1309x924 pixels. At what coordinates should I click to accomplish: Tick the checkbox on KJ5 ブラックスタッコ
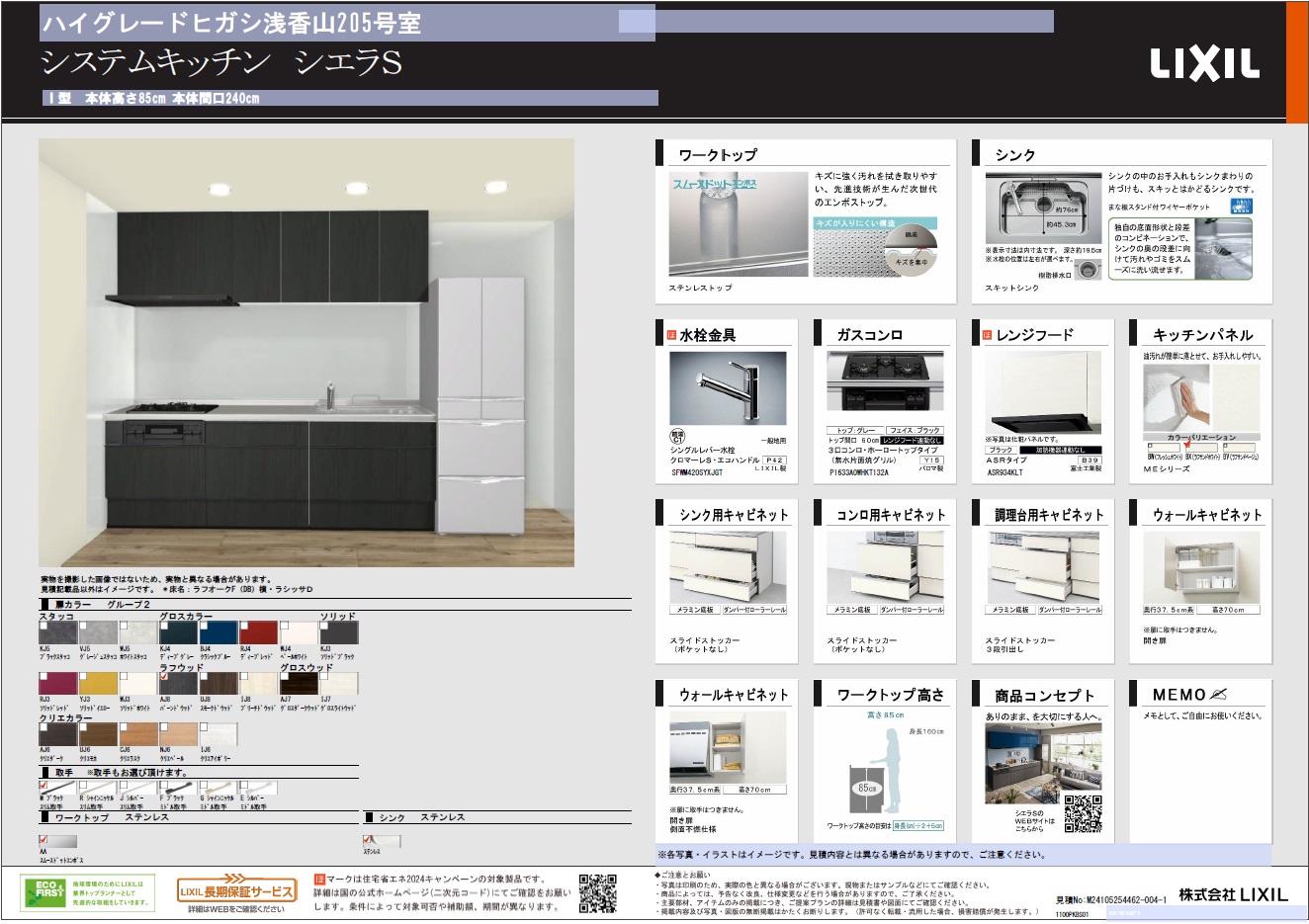(x=44, y=627)
